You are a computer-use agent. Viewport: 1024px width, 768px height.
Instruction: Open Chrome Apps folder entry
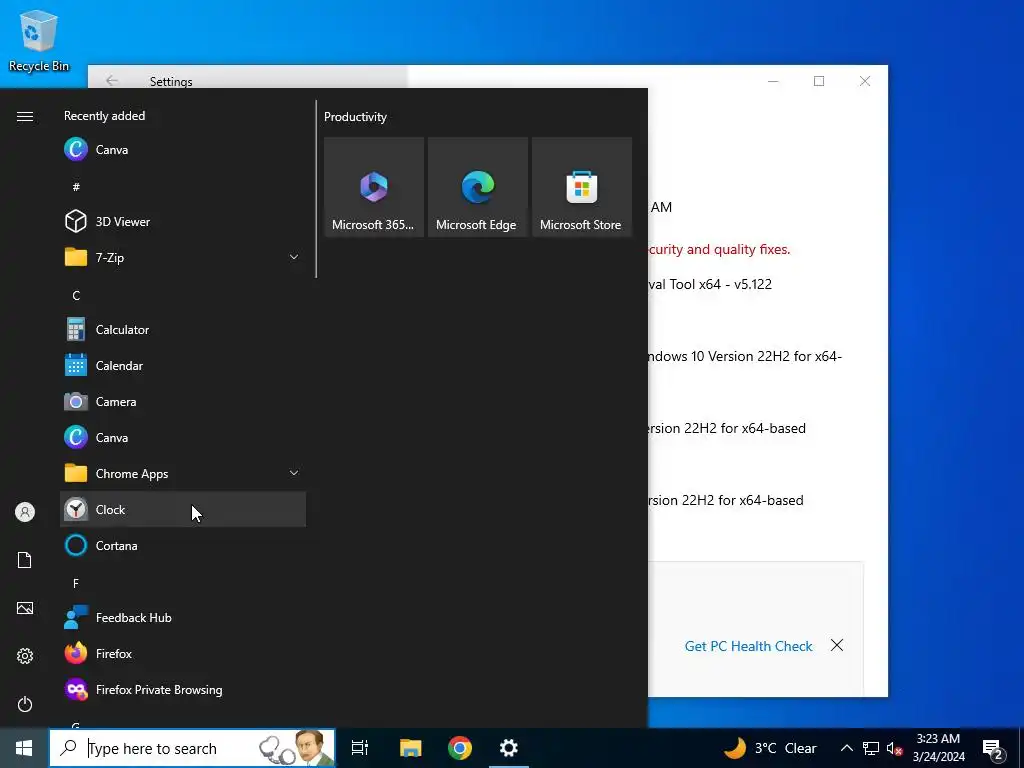[183, 473]
